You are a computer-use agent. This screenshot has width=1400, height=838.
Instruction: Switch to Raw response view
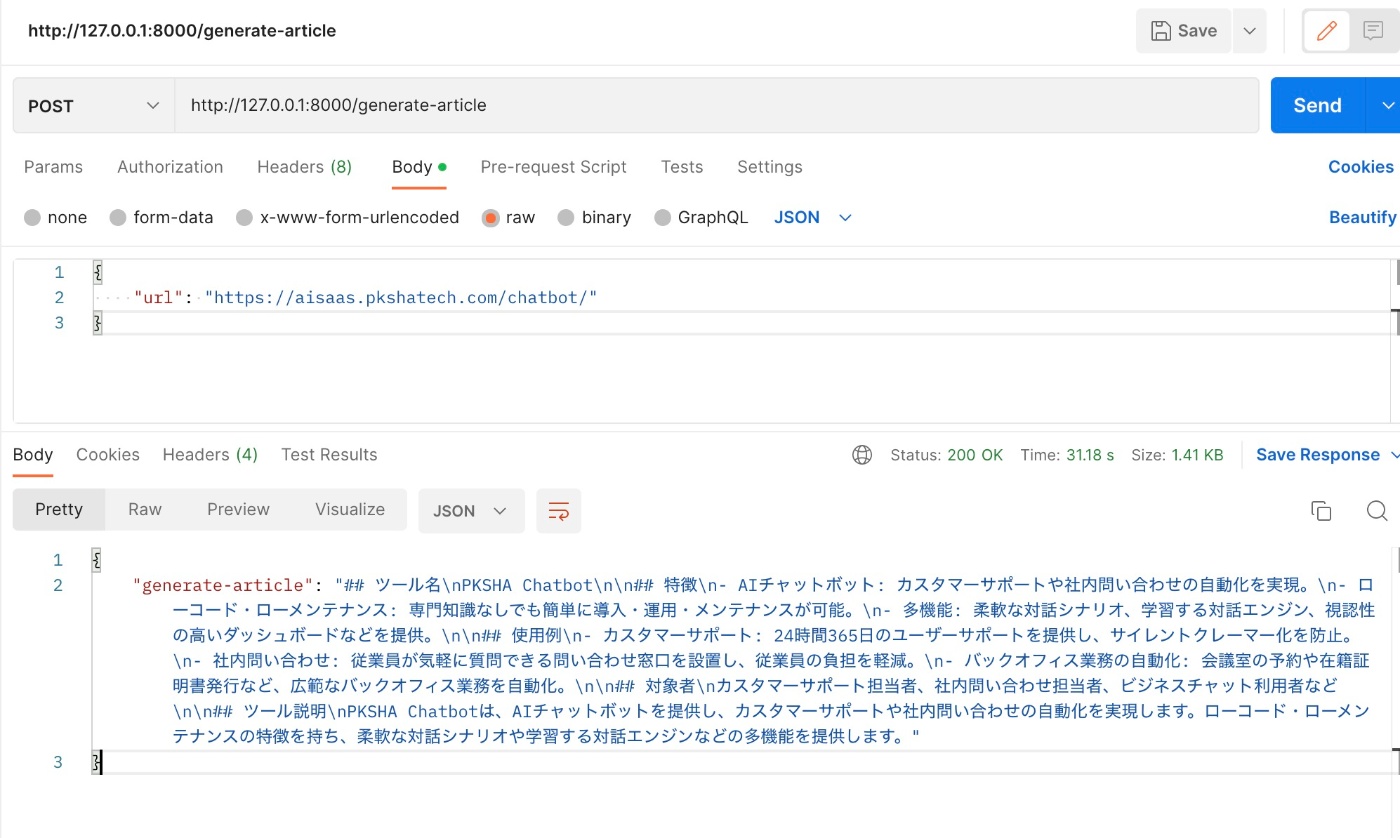pyautogui.click(x=145, y=509)
